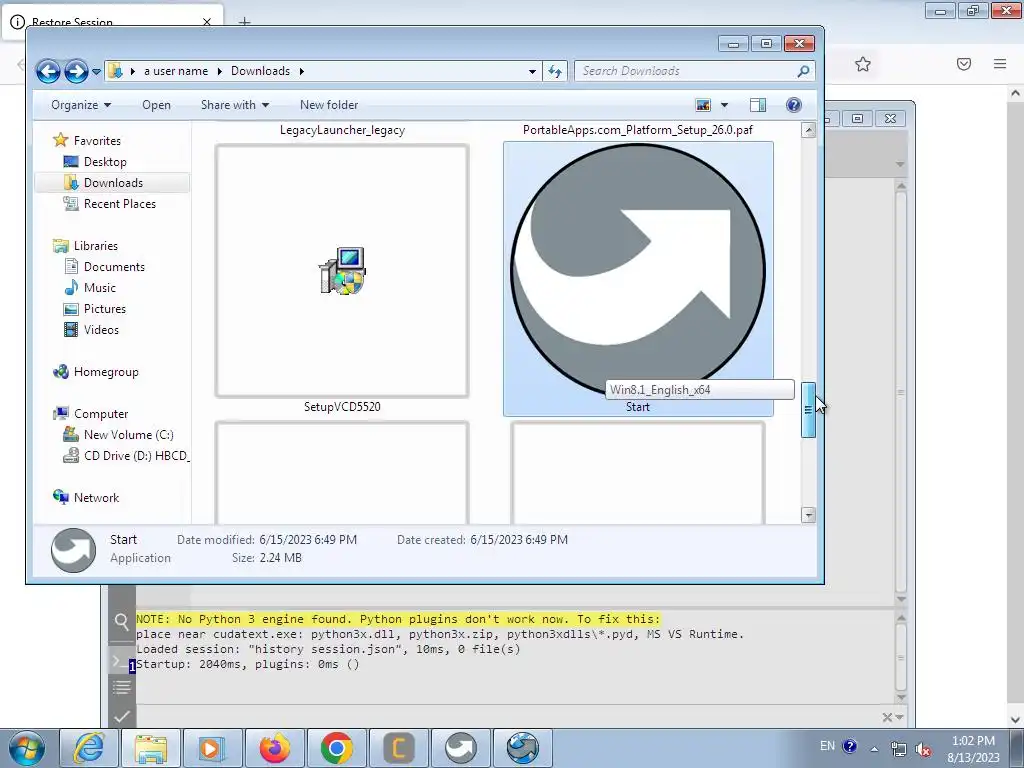1024x768 pixels.
Task: Expand the view options dropdown arrow
Action: 724,105
